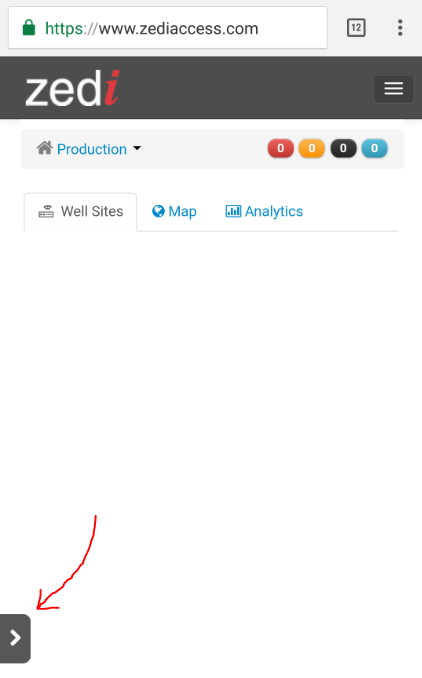Click the green padlock security icon

[29, 28]
